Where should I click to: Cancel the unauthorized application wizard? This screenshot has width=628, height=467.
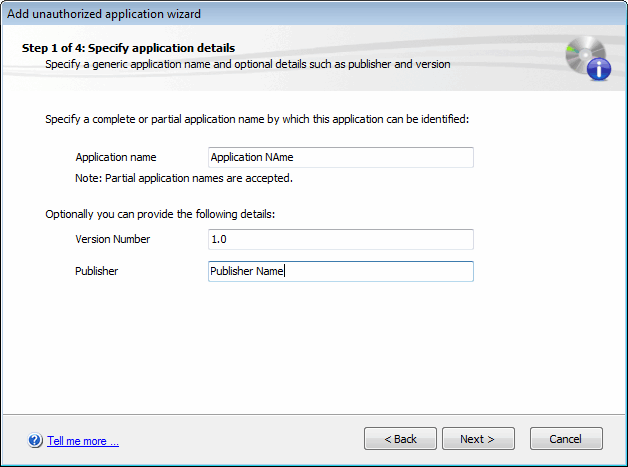(566, 439)
